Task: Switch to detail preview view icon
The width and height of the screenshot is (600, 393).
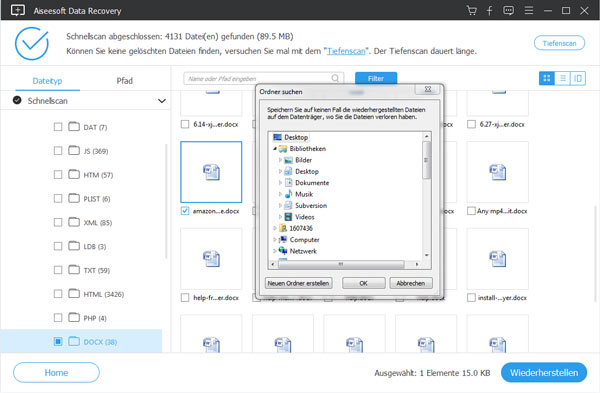Action: pos(578,78)
